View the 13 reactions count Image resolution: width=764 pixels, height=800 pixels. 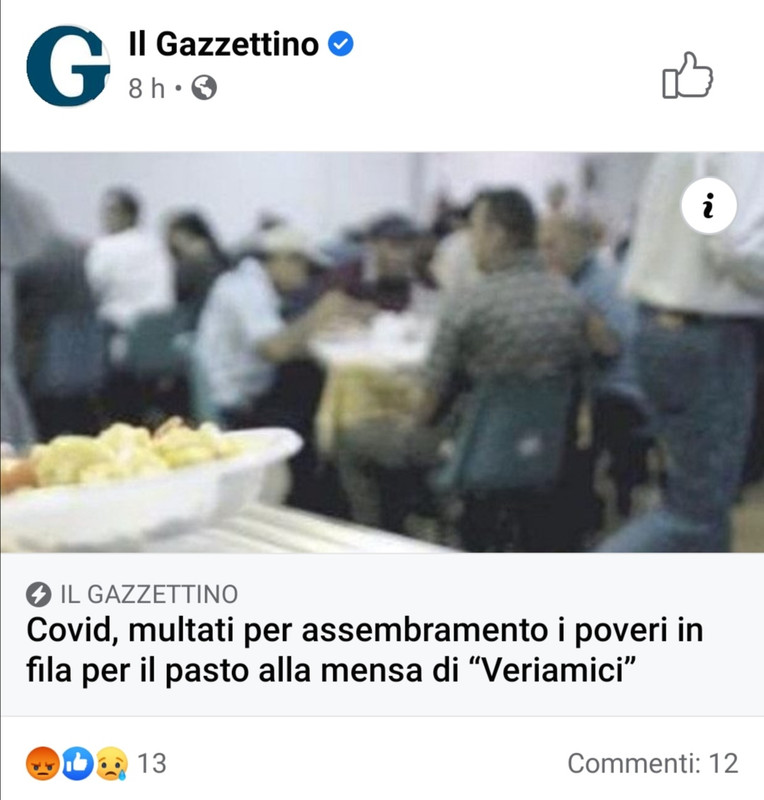pos(152,763)
